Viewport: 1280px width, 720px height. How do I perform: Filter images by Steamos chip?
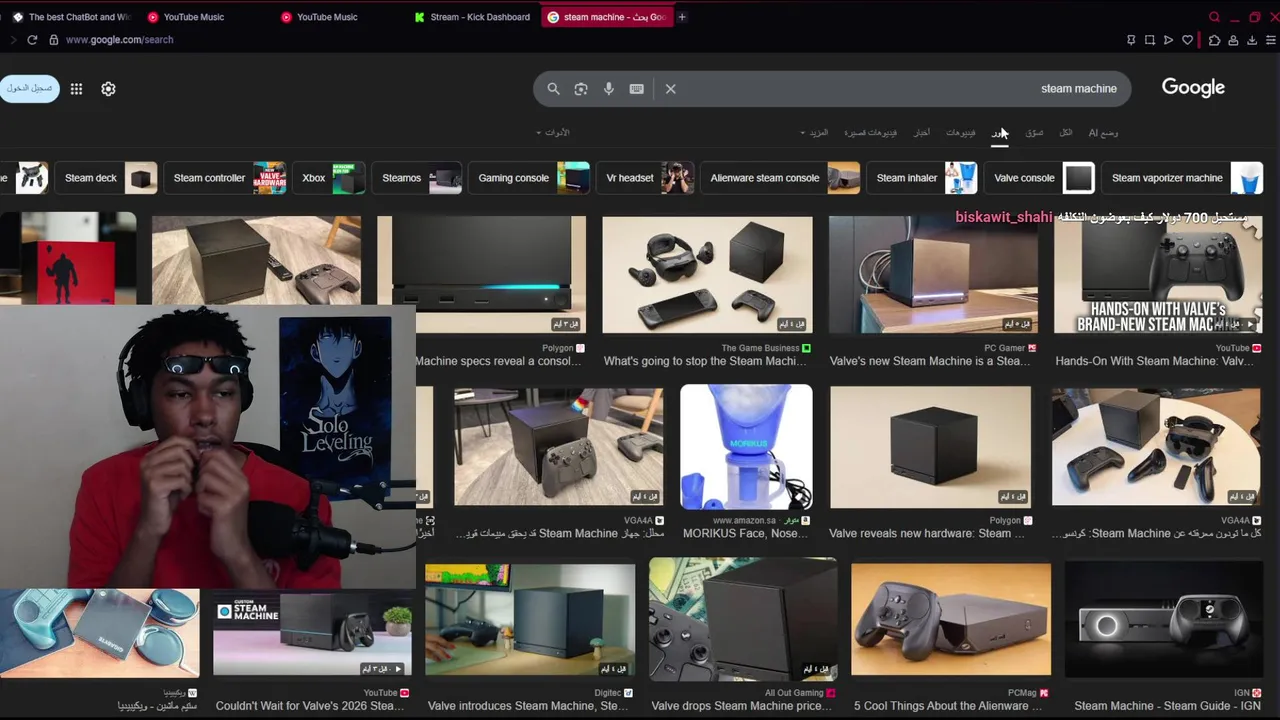[419, 178]
